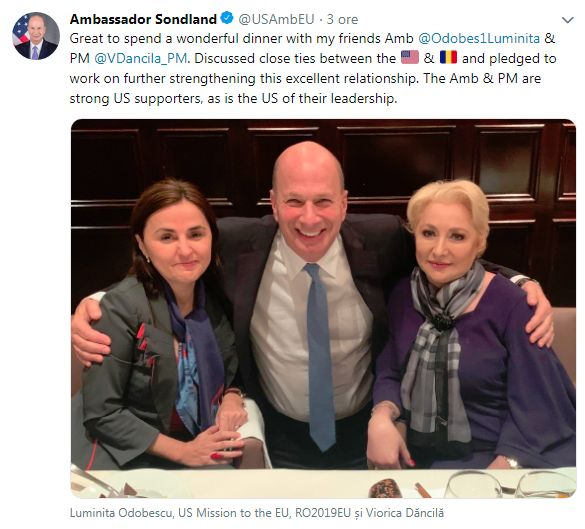Click the brunette woman in the photo
The image size is (585, 529).
click(160, 325)
